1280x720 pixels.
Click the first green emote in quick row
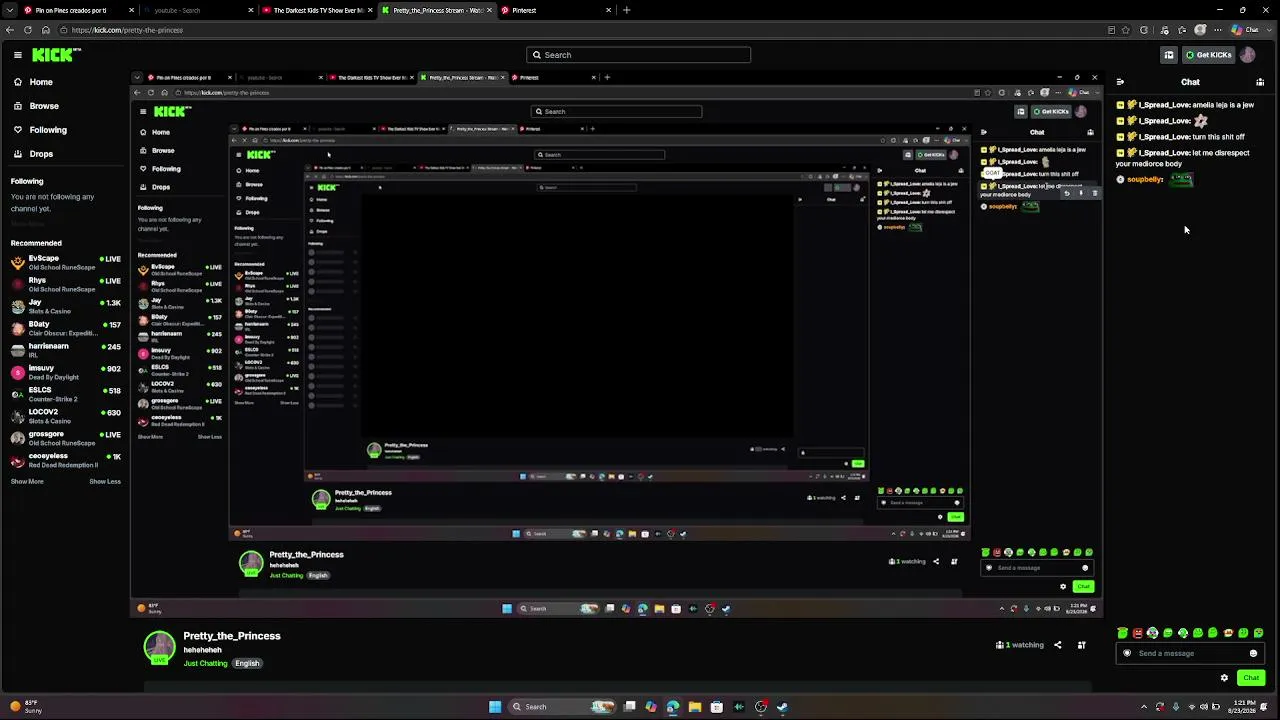coord(1123,633)
